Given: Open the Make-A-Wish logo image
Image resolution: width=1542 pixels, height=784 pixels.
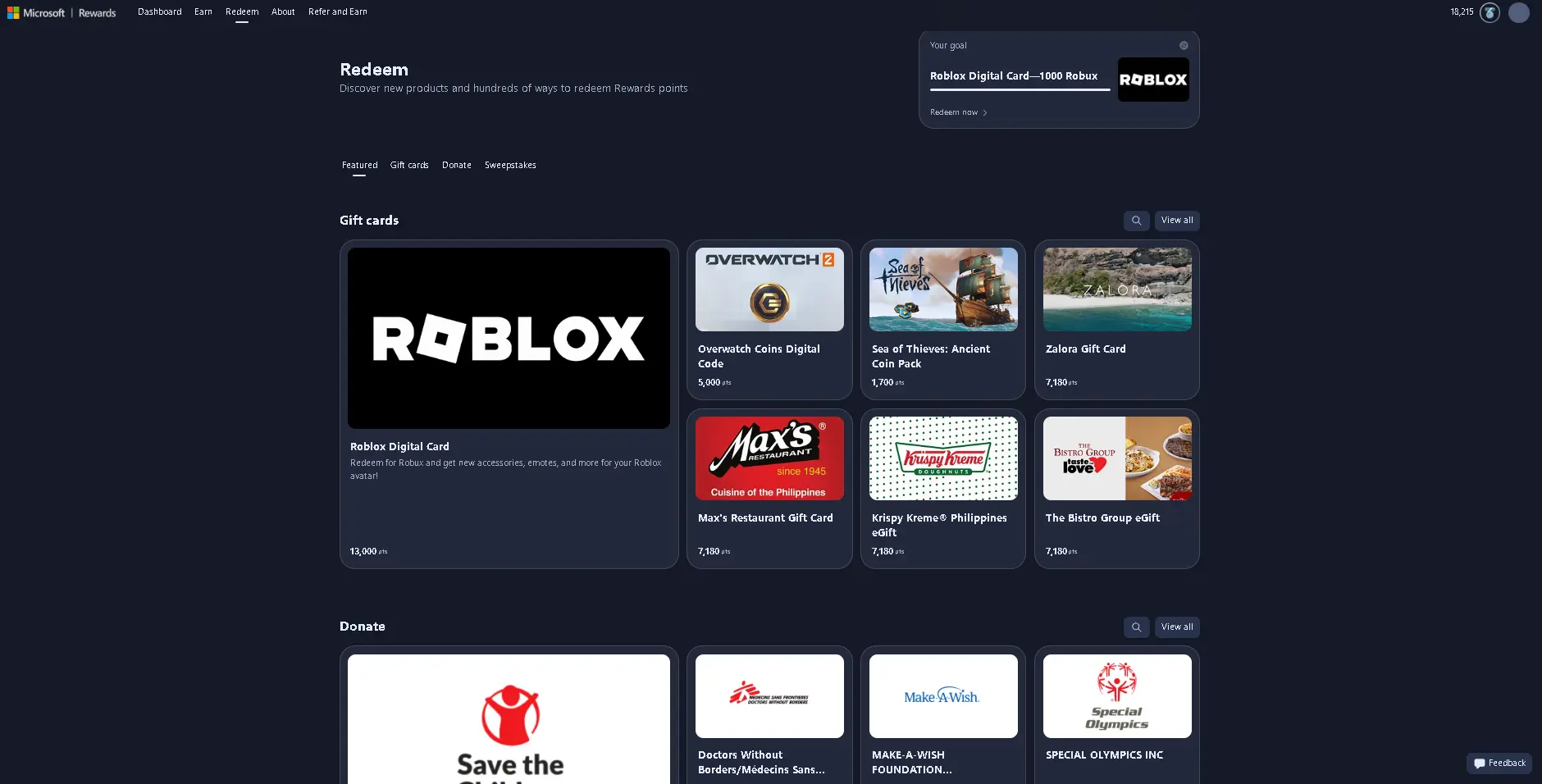Looking at the screenshot, I should pos(943,696).
